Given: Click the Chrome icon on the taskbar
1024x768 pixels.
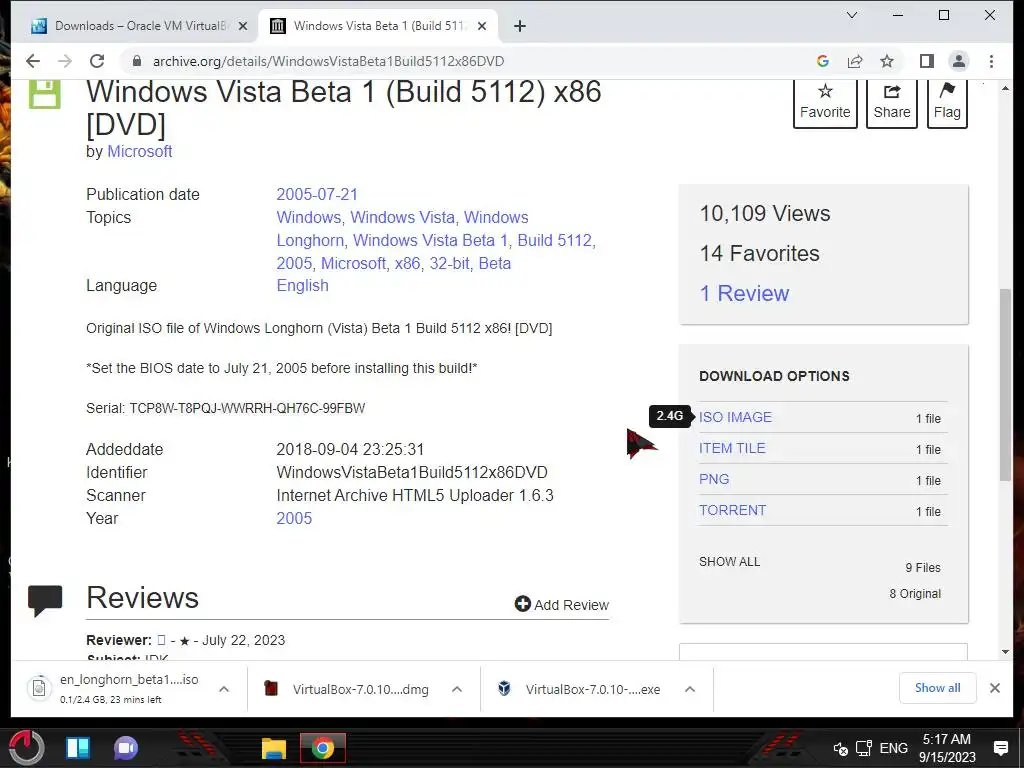Looking at the screenshot, I should (322, 748).
